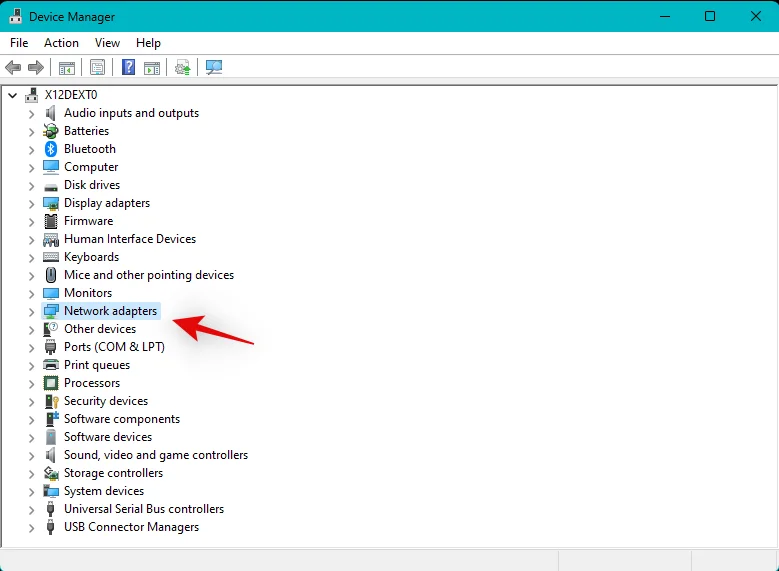Image resolution: width=779 pixels, height=571 pixels.
Task: Click the Update device driver toolbar icon
Action: click(182, 68)
